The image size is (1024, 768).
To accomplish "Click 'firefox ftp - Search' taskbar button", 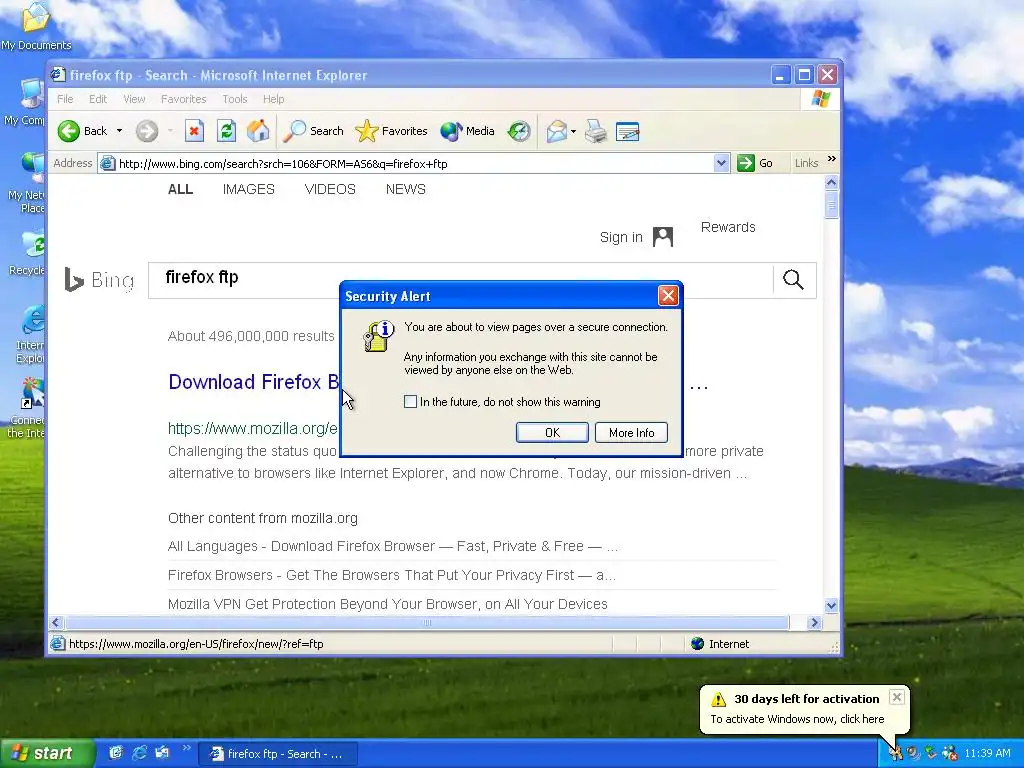I will (278, 754).
